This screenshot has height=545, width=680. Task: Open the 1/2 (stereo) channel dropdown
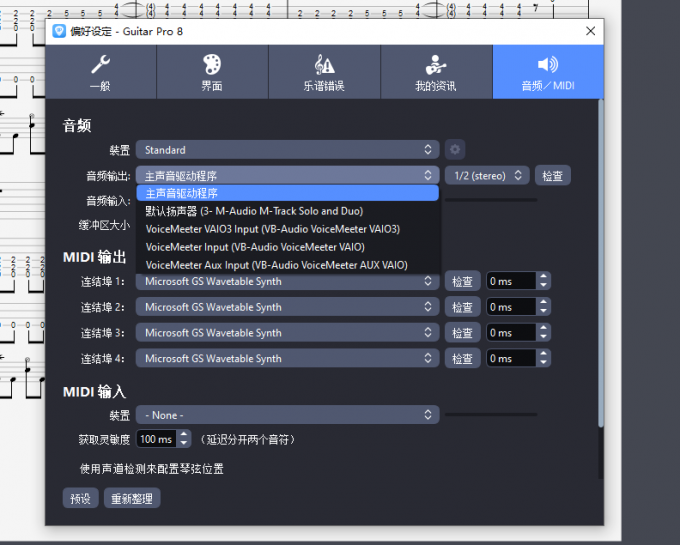coord(487,176)
